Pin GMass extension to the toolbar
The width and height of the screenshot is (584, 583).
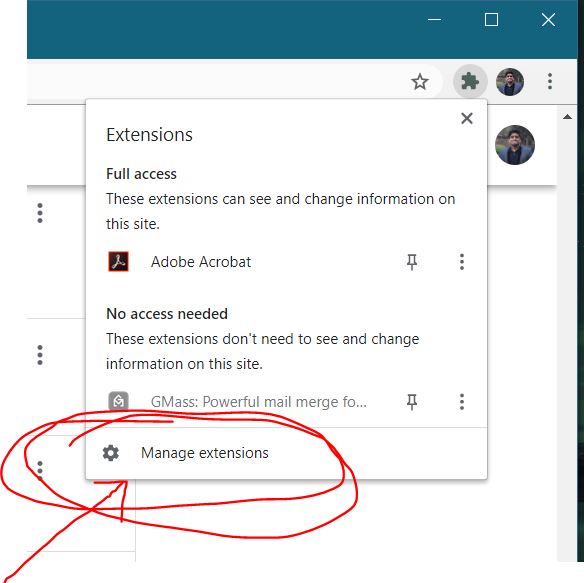click(x=412, y=402)
